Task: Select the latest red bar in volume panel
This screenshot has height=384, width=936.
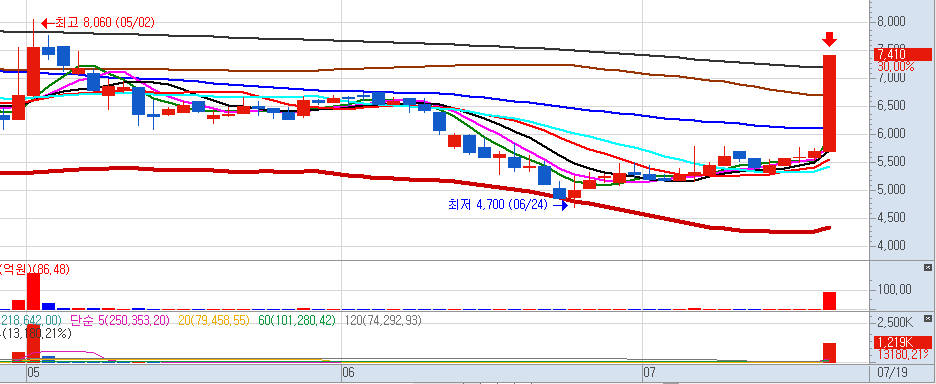Action: click(x=830, y=352)
